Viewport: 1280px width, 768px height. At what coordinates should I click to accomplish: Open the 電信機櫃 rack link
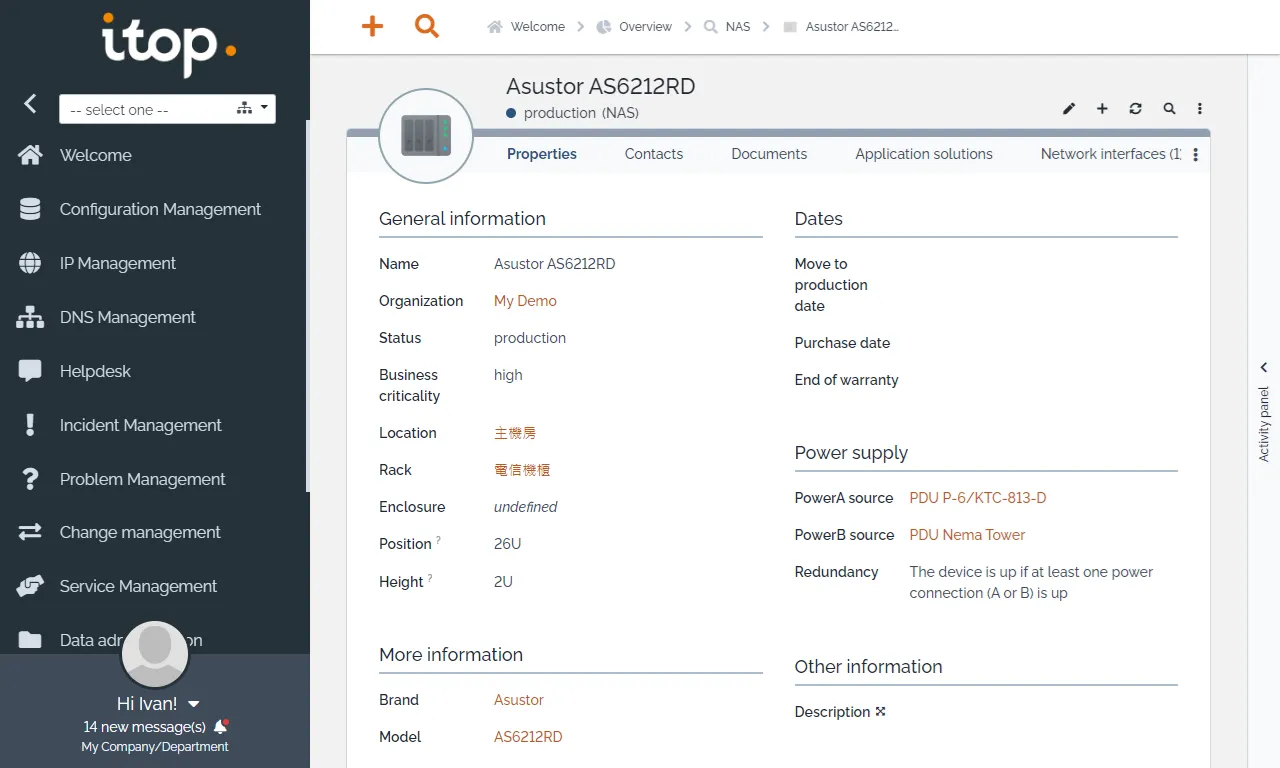click(x=522, y=470)
